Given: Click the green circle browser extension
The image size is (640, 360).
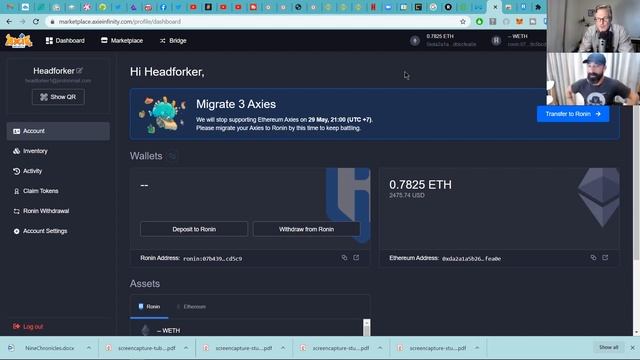Looking at the screenshot, I should tap(479, 22).
